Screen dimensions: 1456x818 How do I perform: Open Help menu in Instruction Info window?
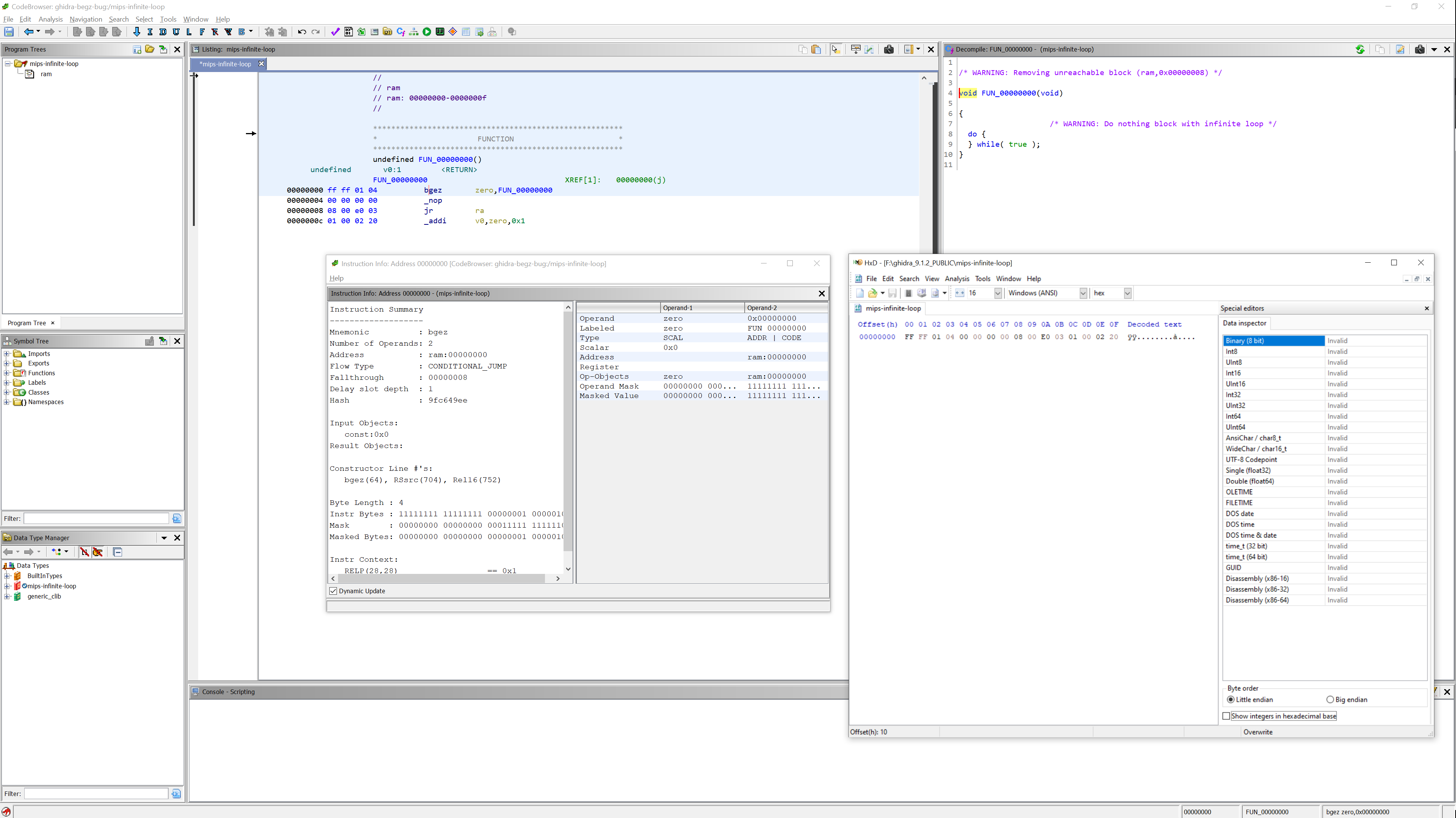(336, 278)
